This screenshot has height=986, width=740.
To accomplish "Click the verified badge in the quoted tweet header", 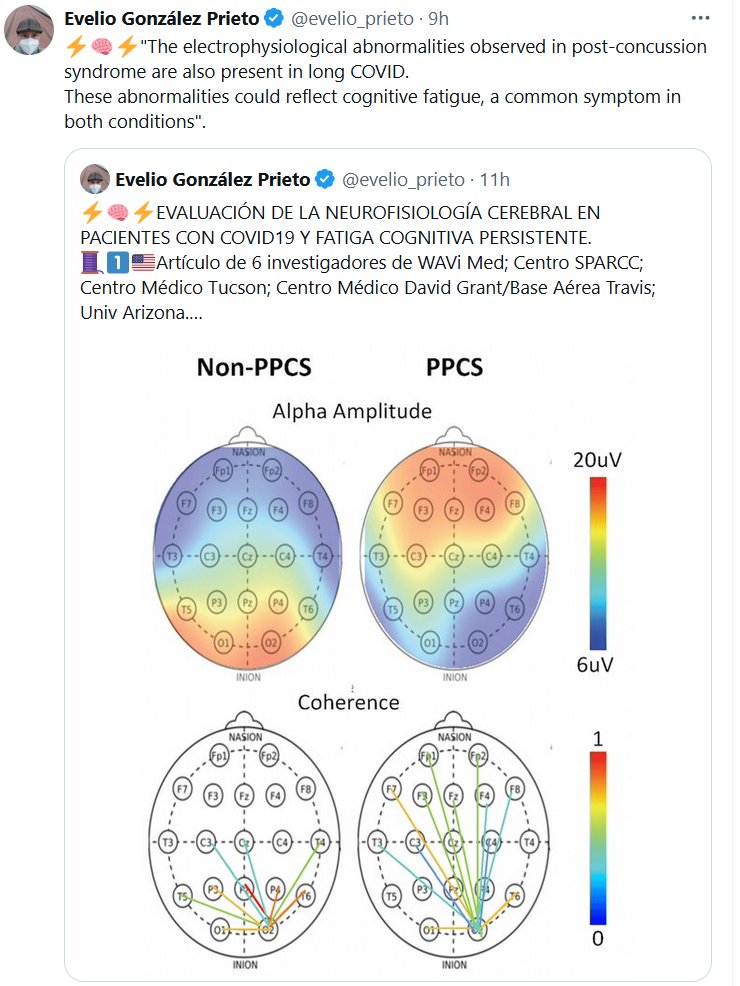I will pos(325,180).
